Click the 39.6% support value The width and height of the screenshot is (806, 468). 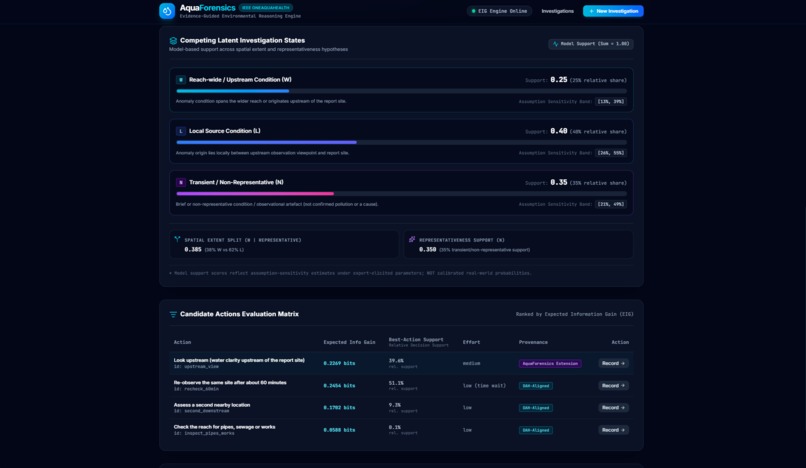click(396, 361)
